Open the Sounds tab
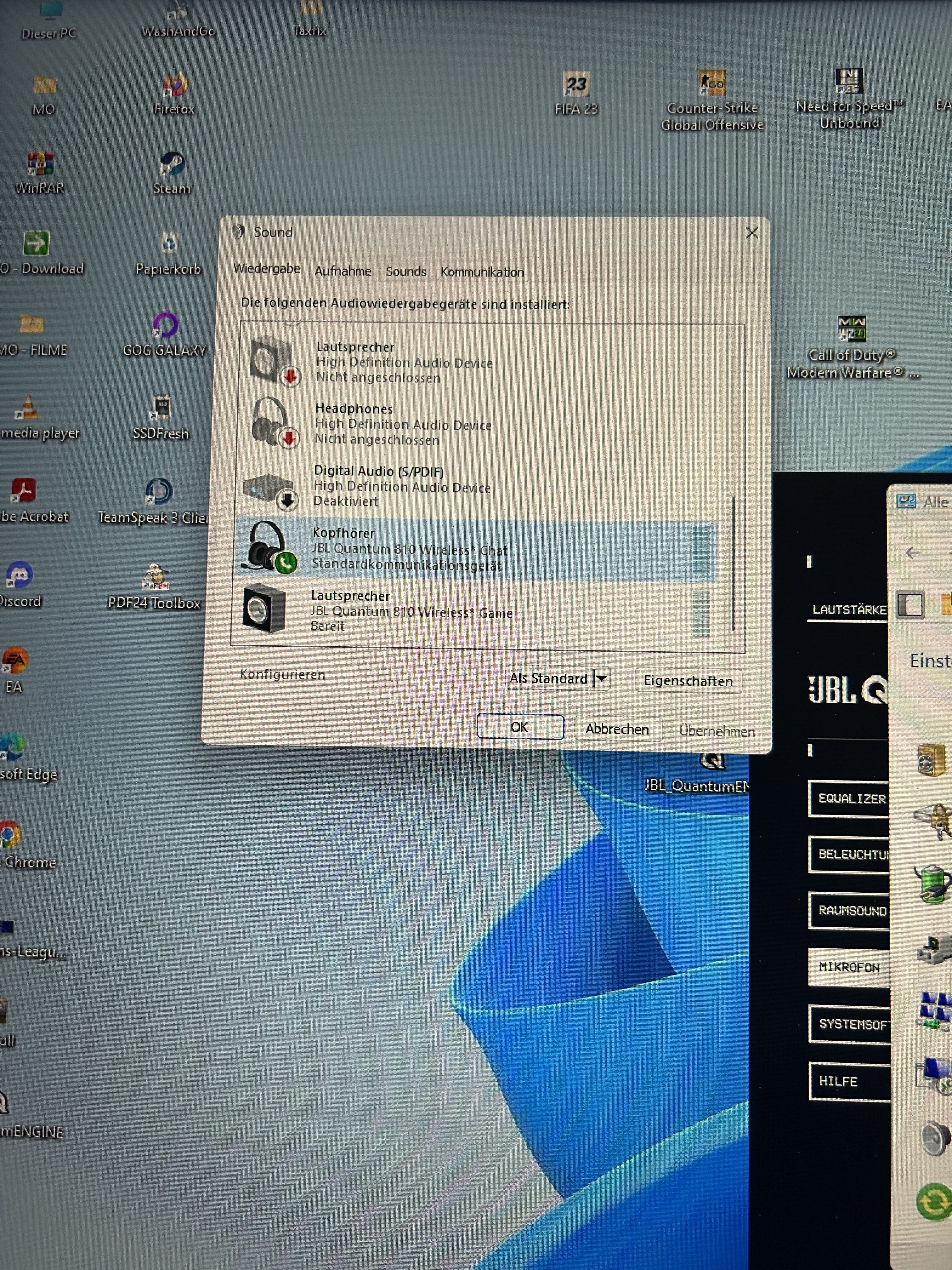The width and height of the screenshot is (952, 1270). coord(406,272)
